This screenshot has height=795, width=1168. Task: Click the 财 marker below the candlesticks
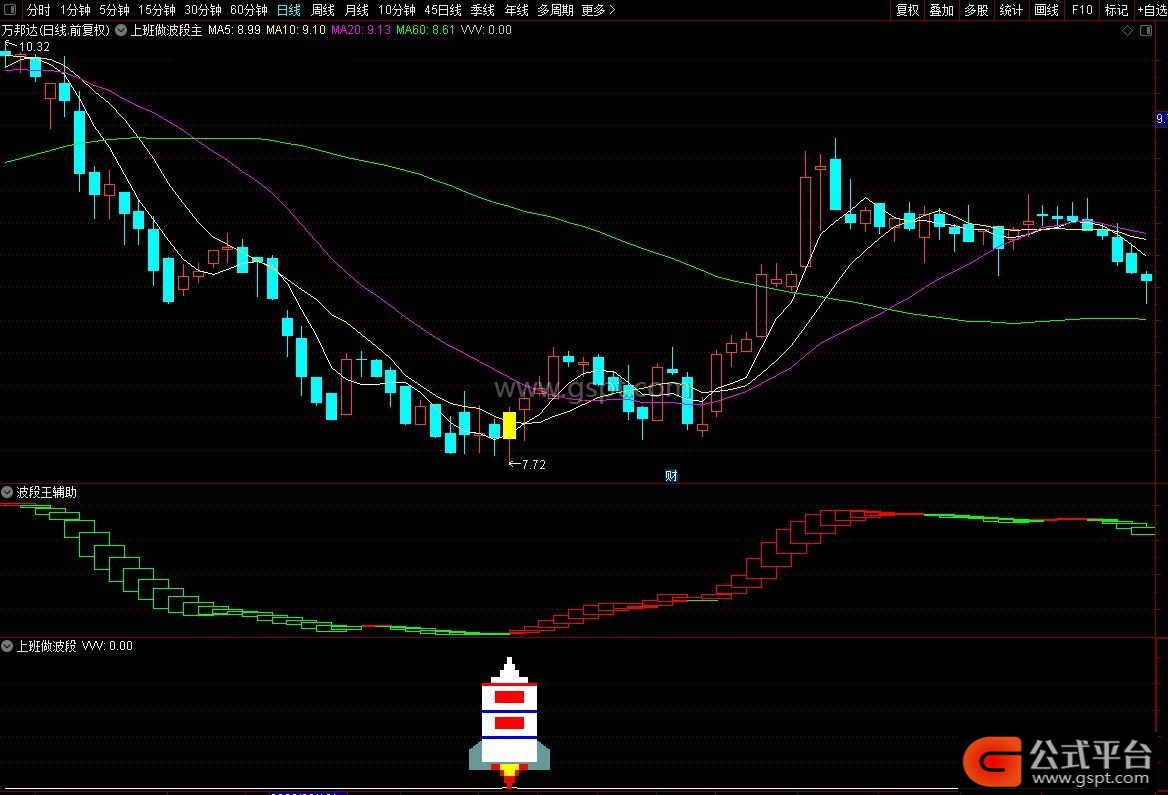point(671,475)
